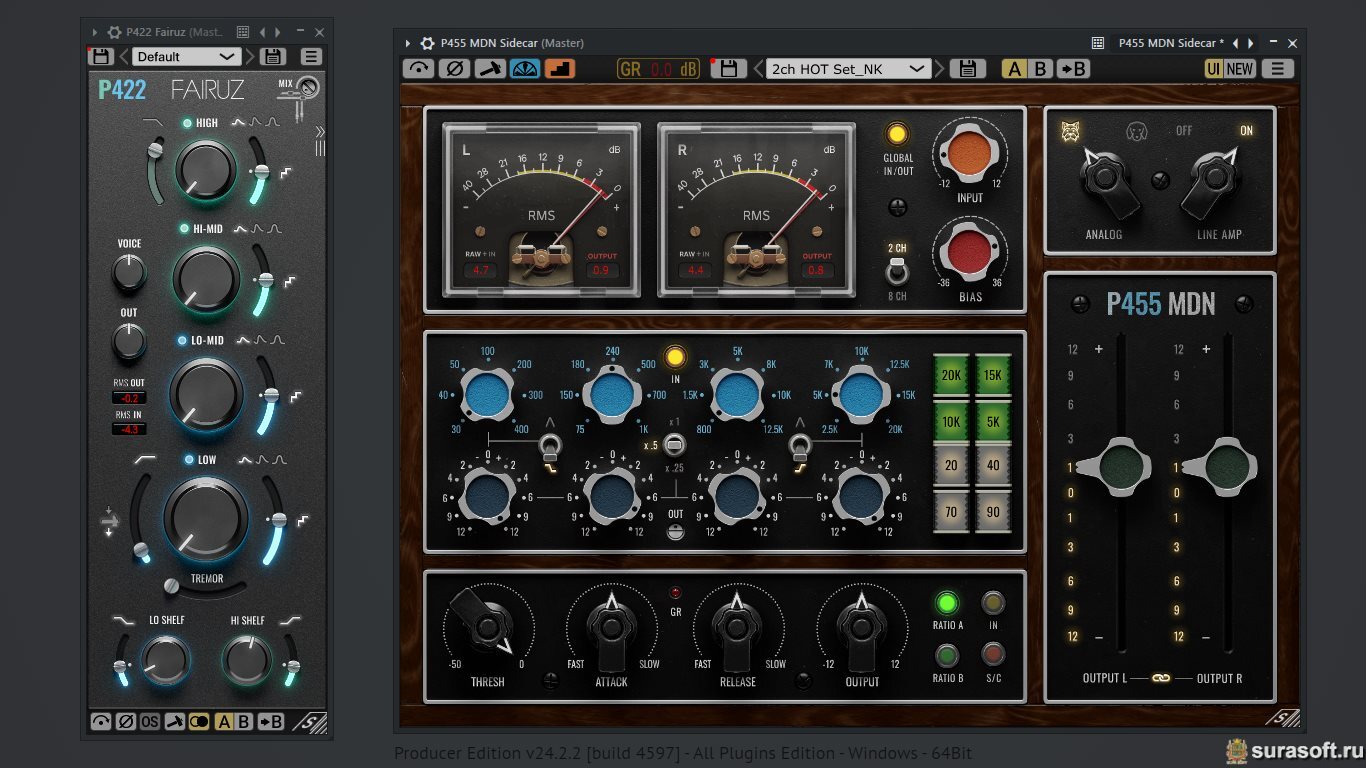Click the bypass icon in P455 MDN toolbar

[x=418, y=69]
